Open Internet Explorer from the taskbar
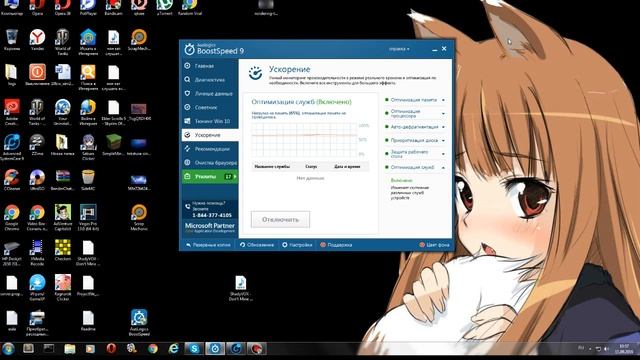The height and width of the screenshot is (360, 640). pyautogui.click(x=173, y=349)
